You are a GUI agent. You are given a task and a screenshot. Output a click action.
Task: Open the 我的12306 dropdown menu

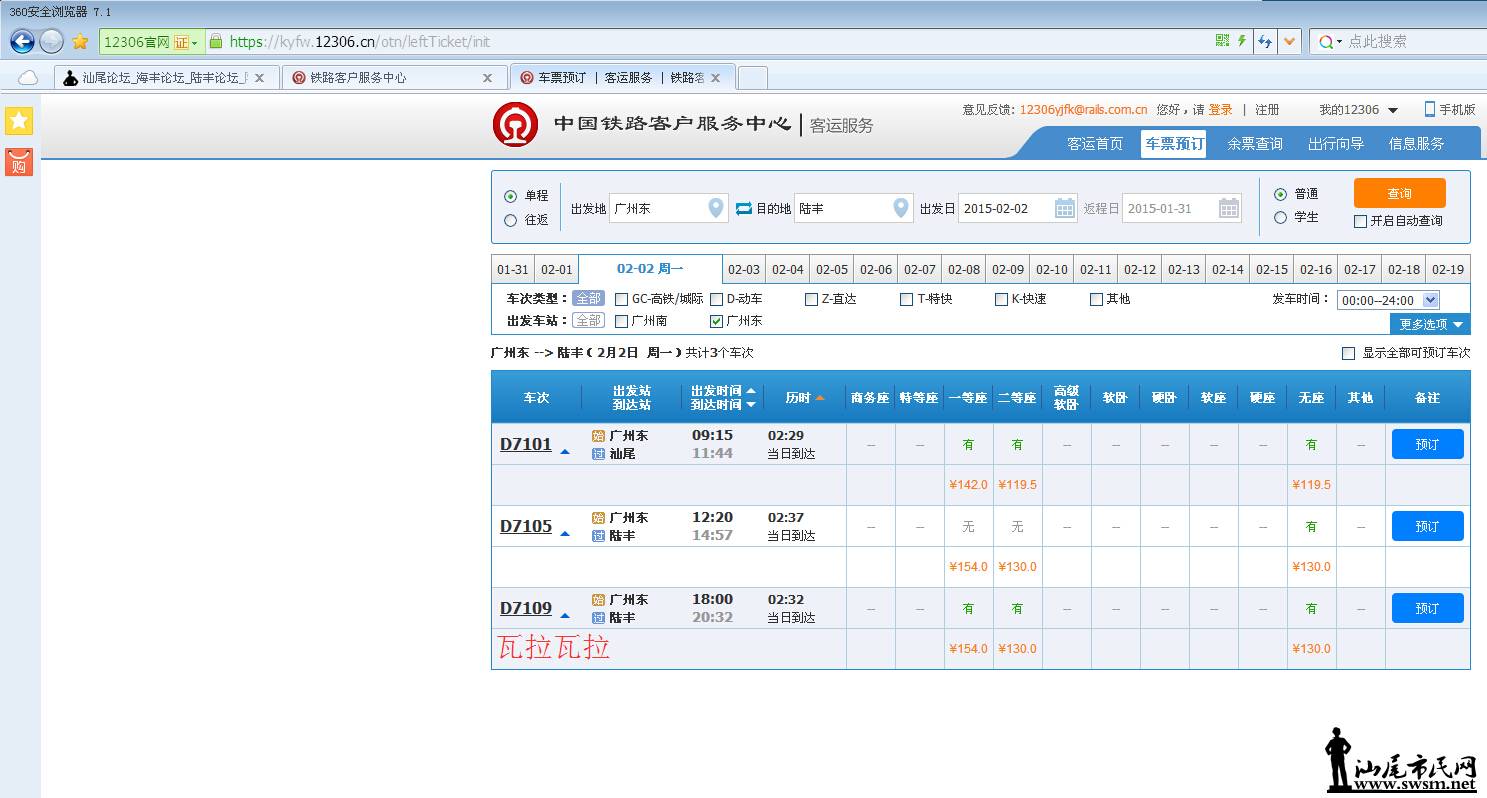click(1358, 110)
